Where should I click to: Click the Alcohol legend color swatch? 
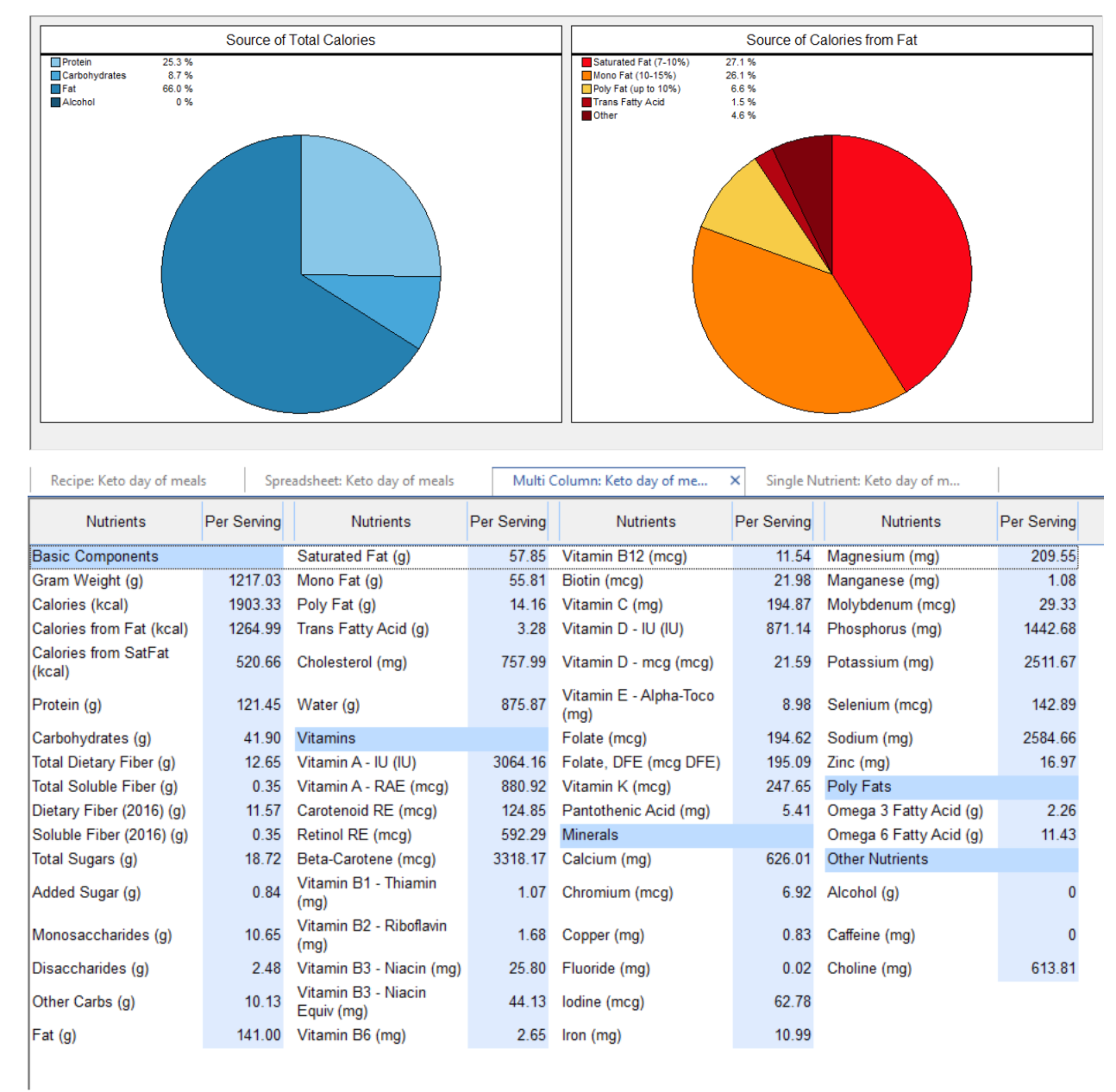[56, 102]
